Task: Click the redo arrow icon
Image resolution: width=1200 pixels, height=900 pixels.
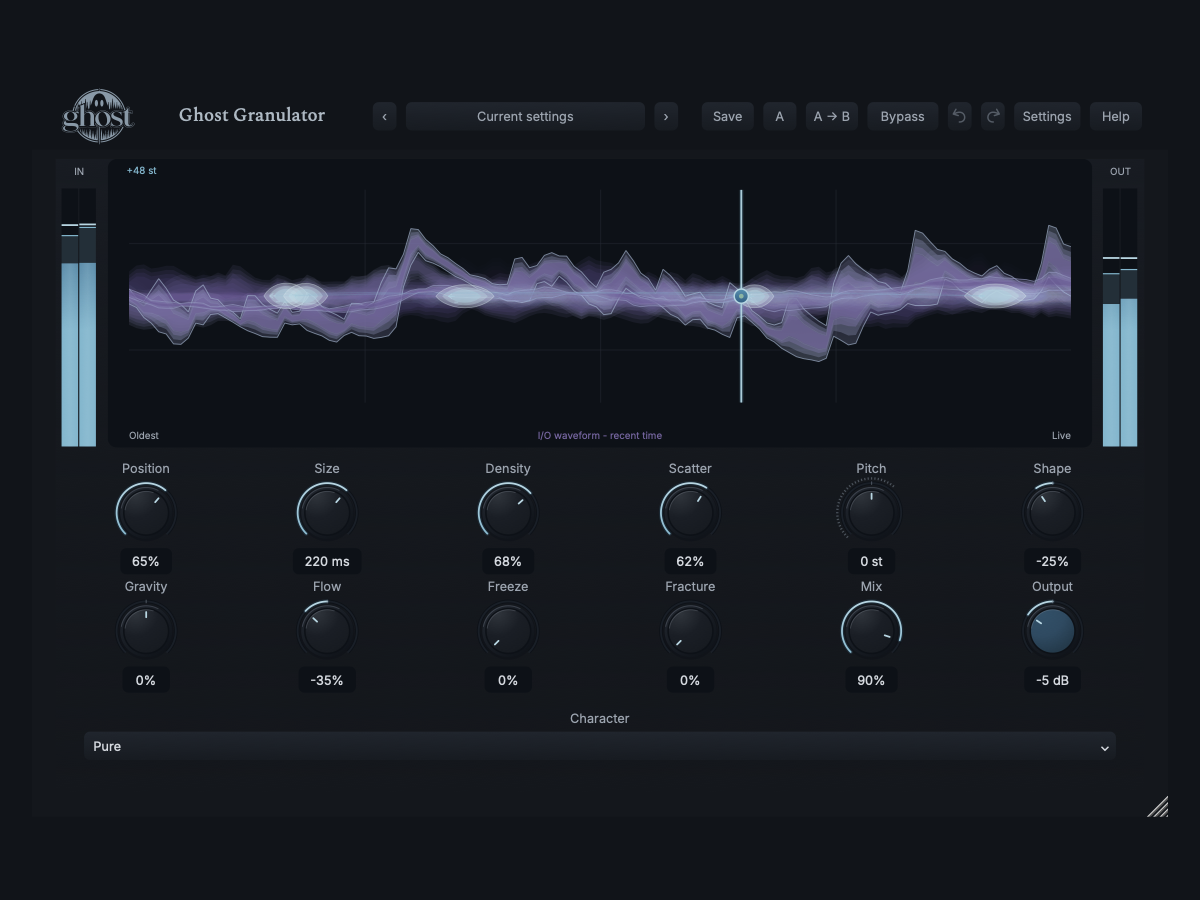Action: [x=993, y=116]
